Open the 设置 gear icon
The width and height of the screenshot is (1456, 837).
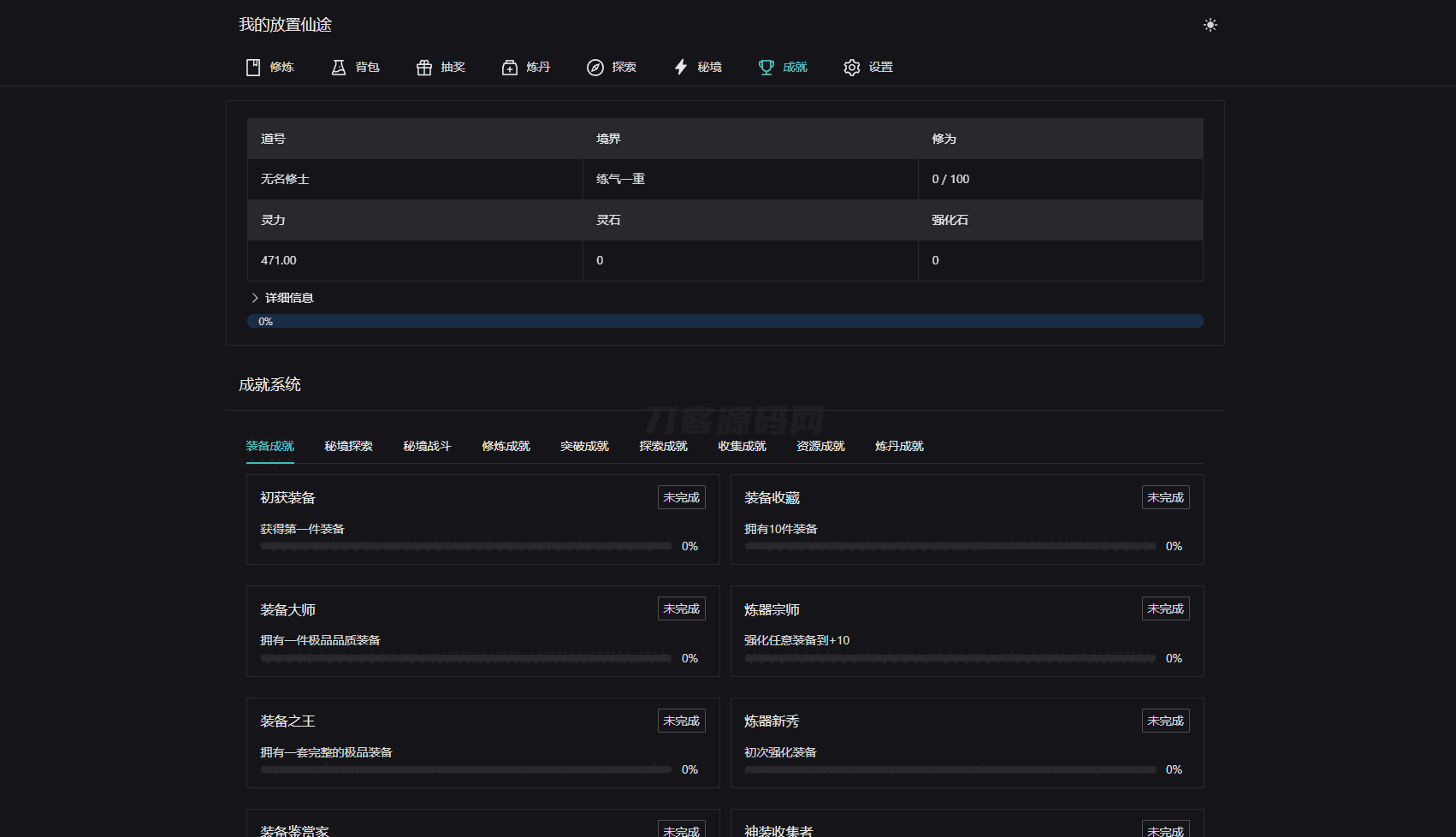tap(852, 68)
